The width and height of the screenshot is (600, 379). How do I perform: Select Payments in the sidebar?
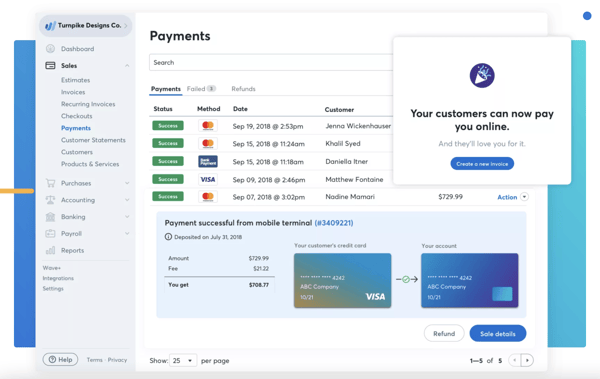click(76, 128)
